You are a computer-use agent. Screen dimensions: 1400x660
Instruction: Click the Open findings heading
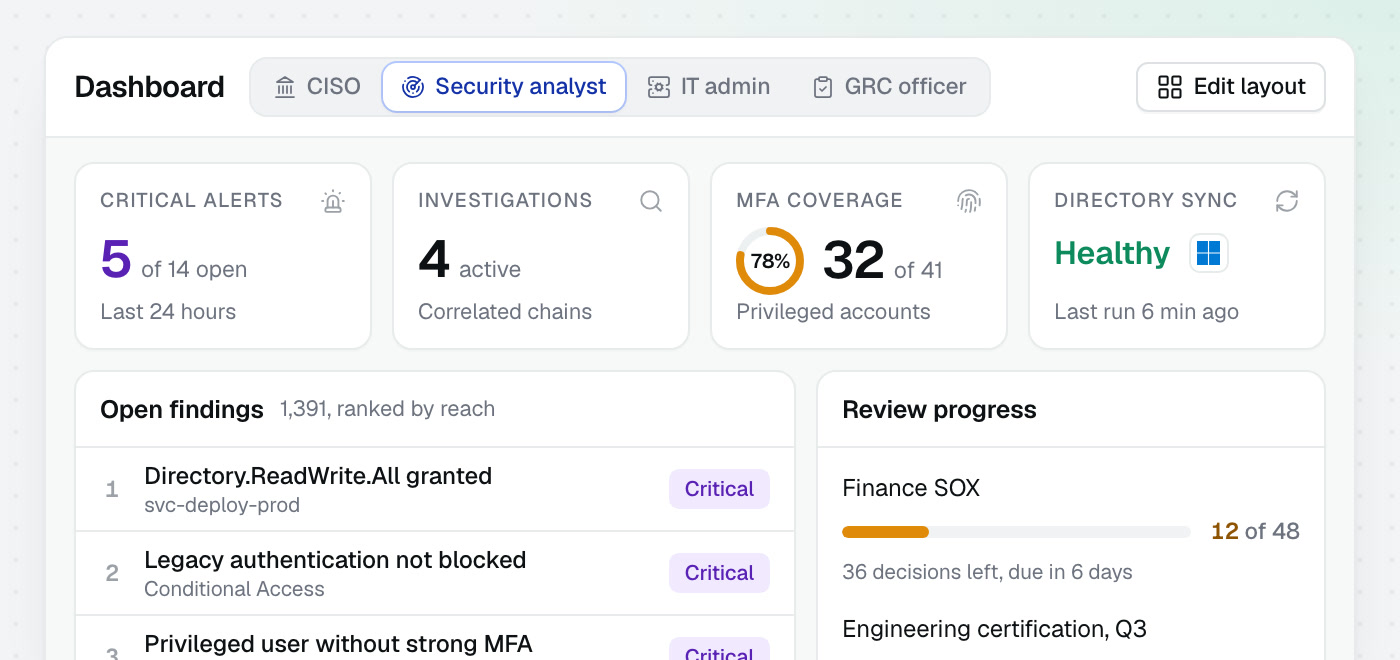click(182, 410)
